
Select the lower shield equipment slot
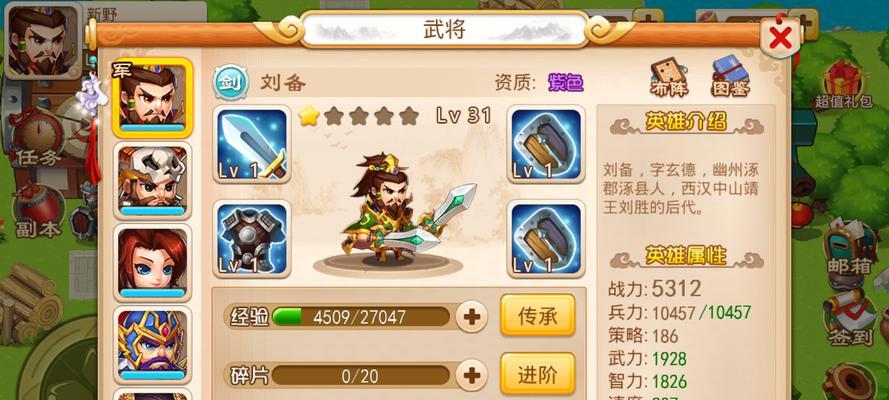(x=546, y=239)
